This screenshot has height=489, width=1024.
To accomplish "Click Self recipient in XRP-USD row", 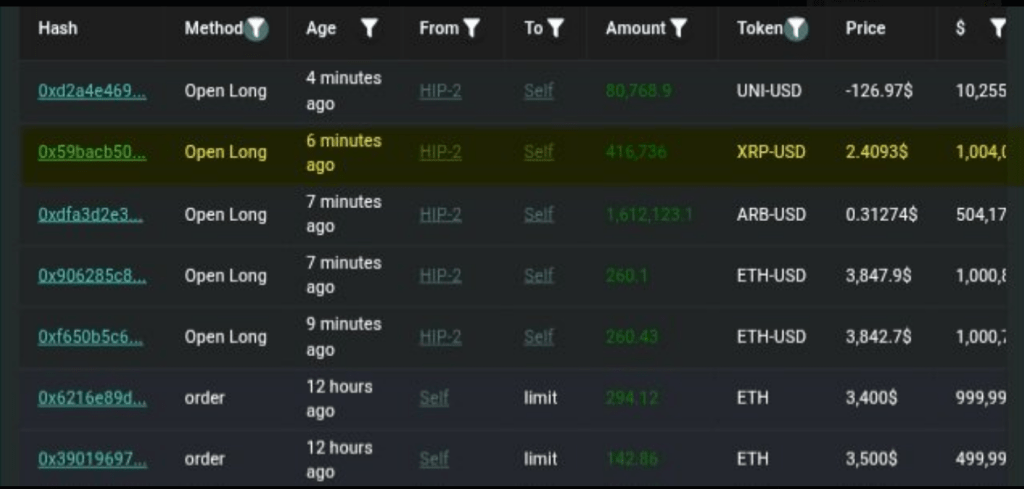I will coord(538,152).
